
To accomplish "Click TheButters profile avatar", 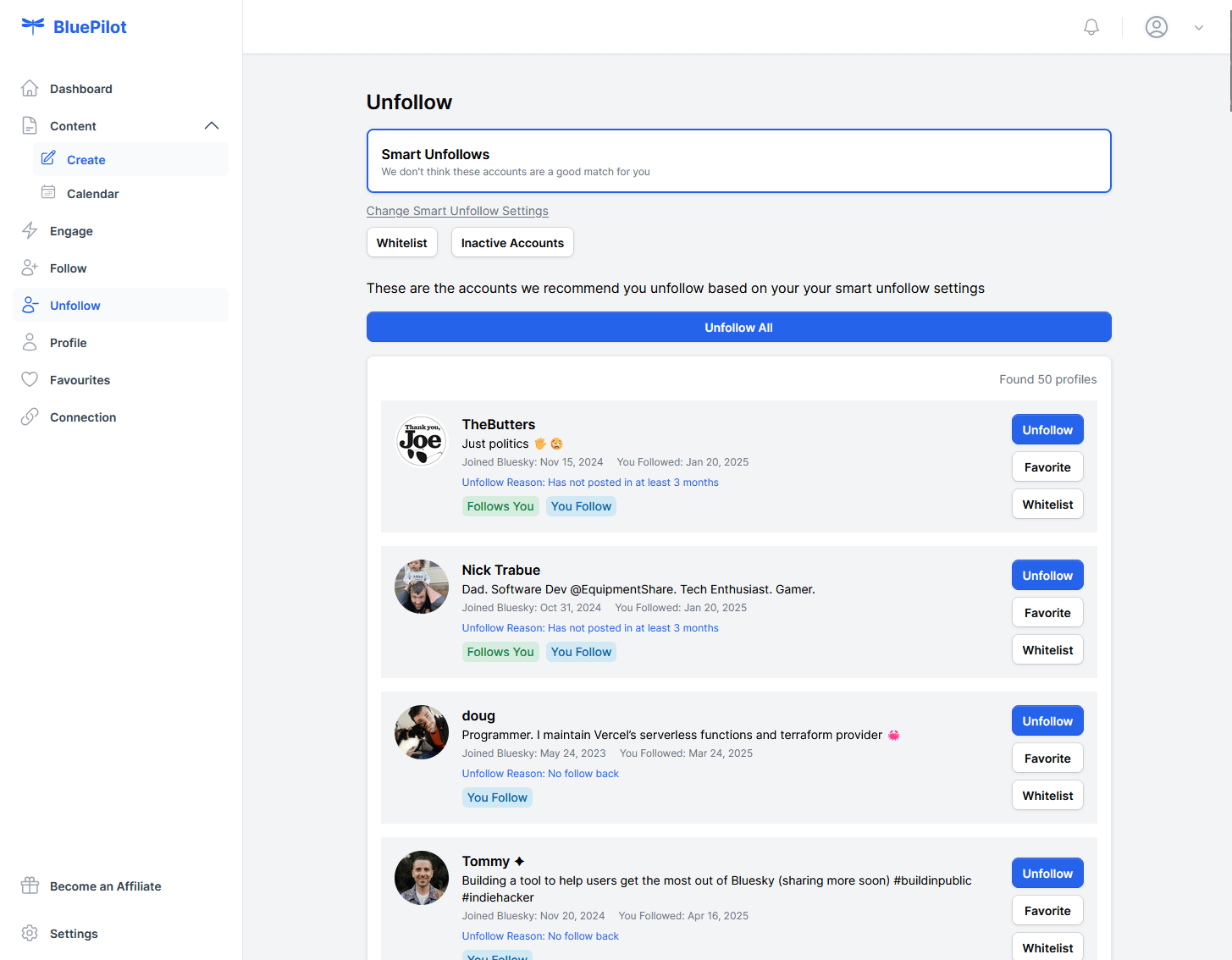I will [x=422, y=441].
